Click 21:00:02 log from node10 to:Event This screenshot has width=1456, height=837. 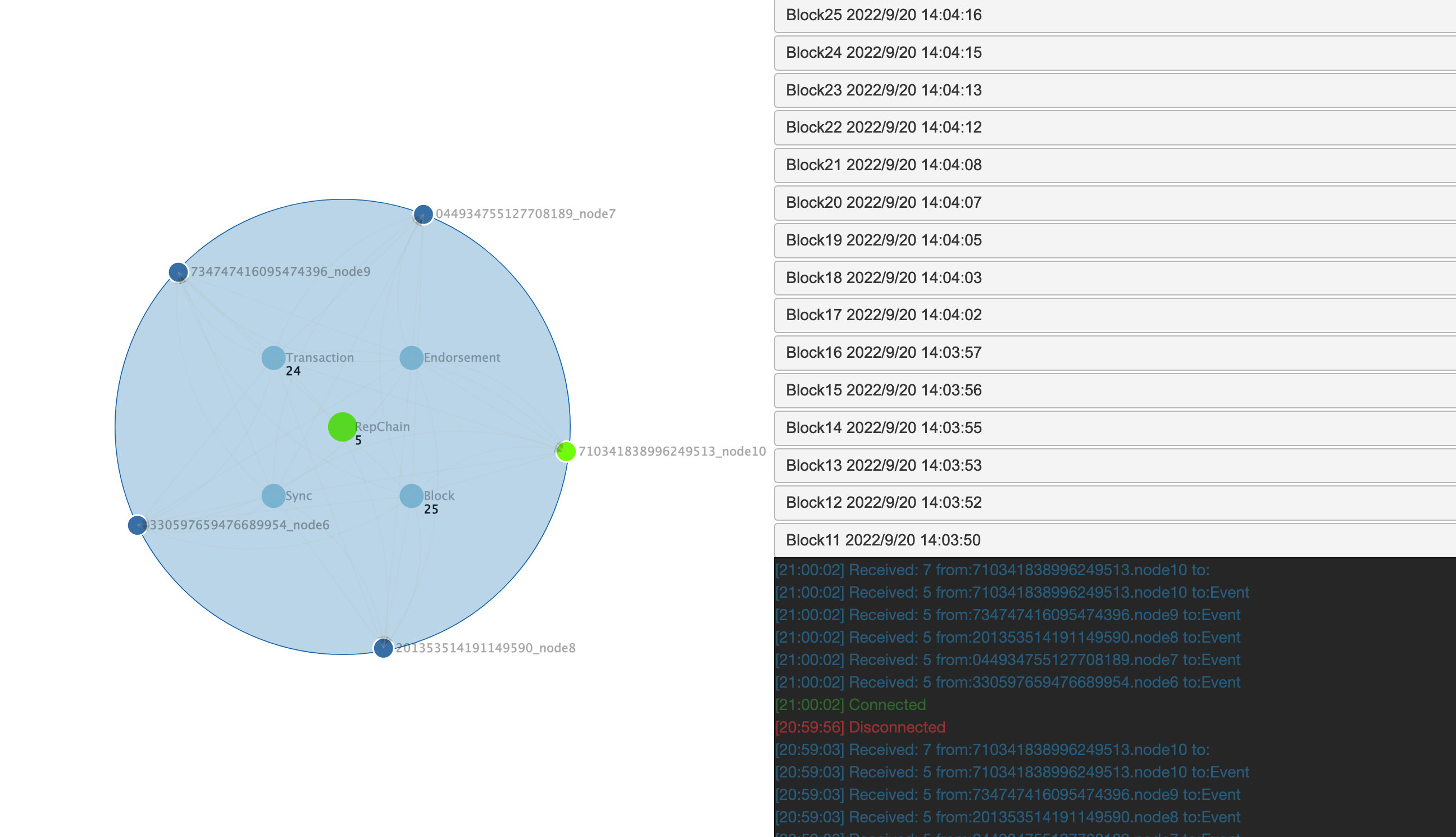point(1012,593)
